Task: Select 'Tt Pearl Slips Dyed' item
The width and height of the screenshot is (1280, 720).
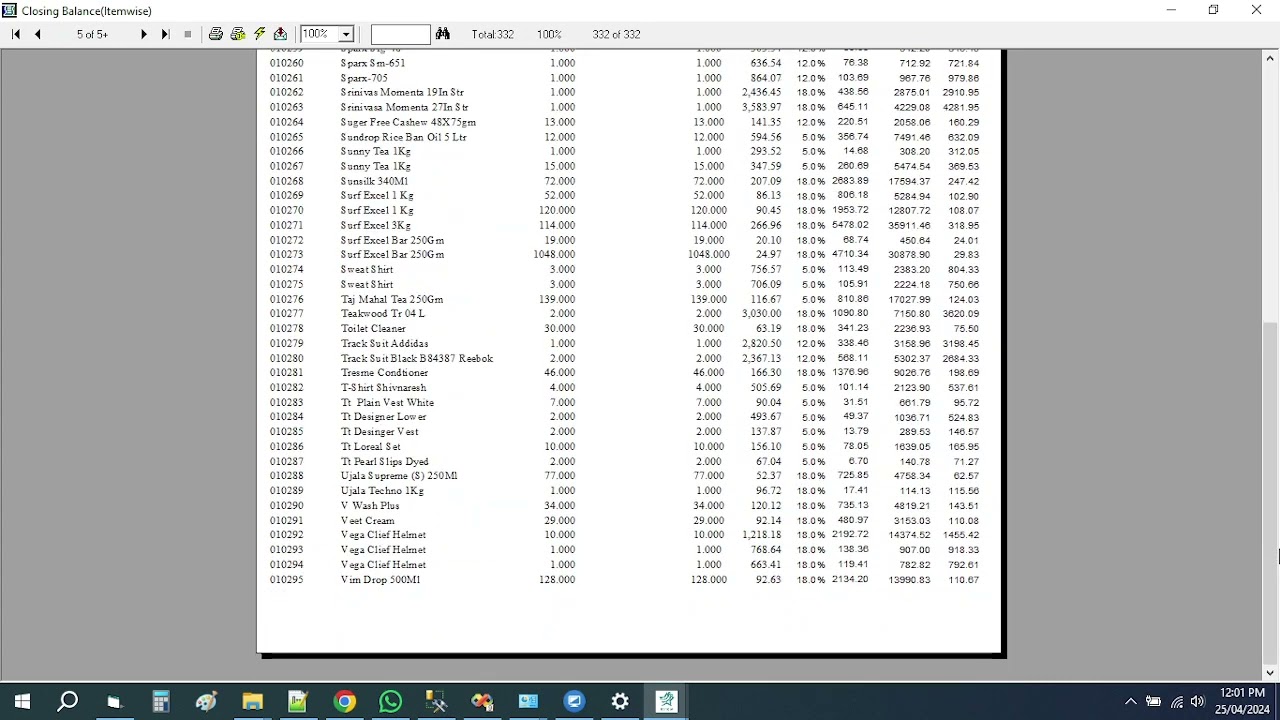Action: pos(384,461)
